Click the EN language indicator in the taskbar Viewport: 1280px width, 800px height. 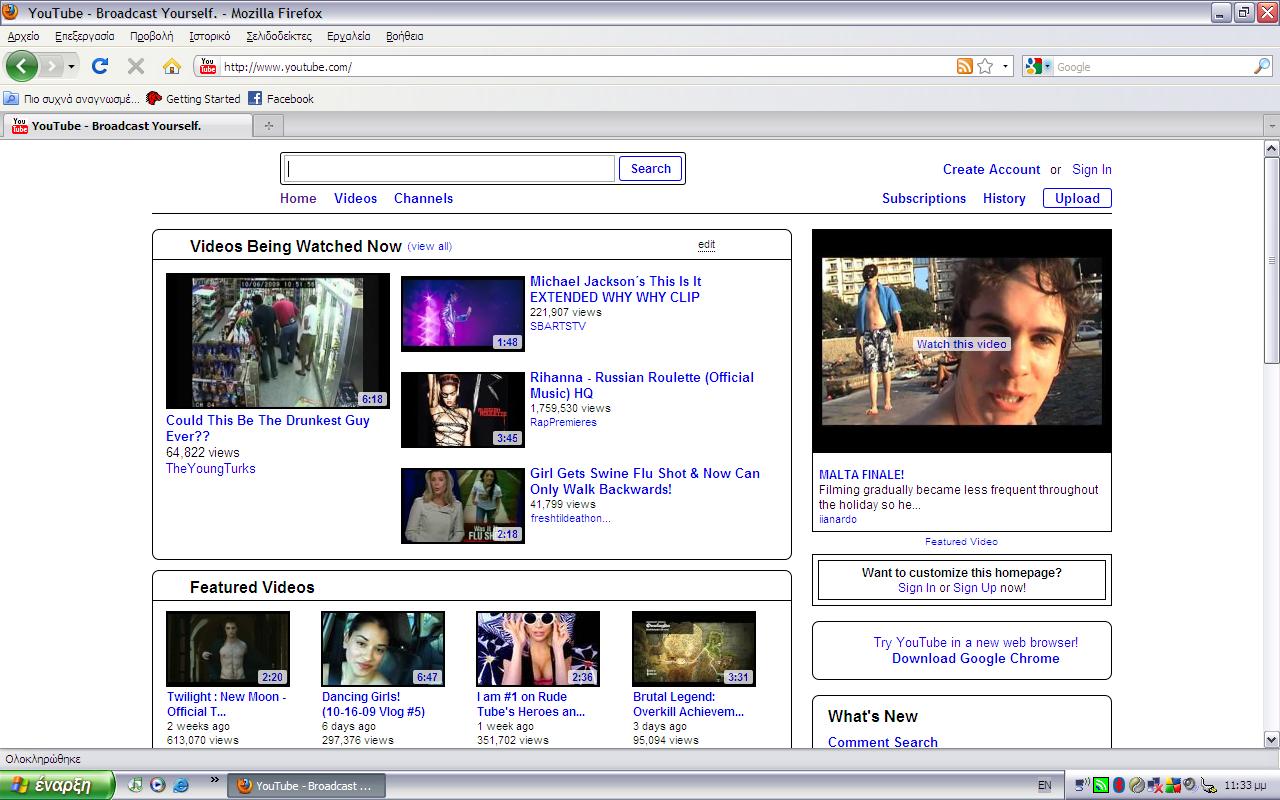[1045, 786]
